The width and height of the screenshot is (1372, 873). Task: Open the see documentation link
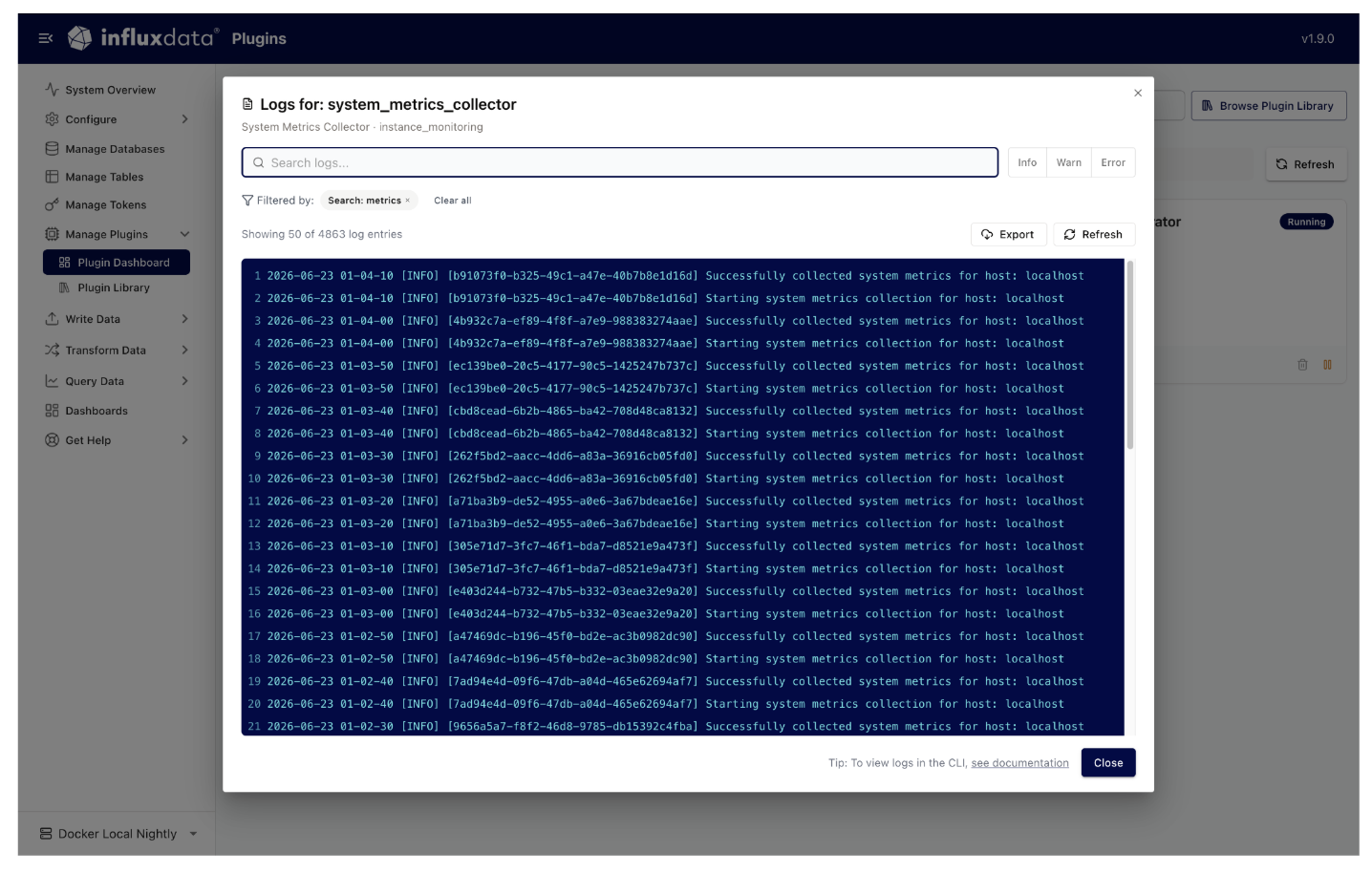click(x=1019, y=763)
